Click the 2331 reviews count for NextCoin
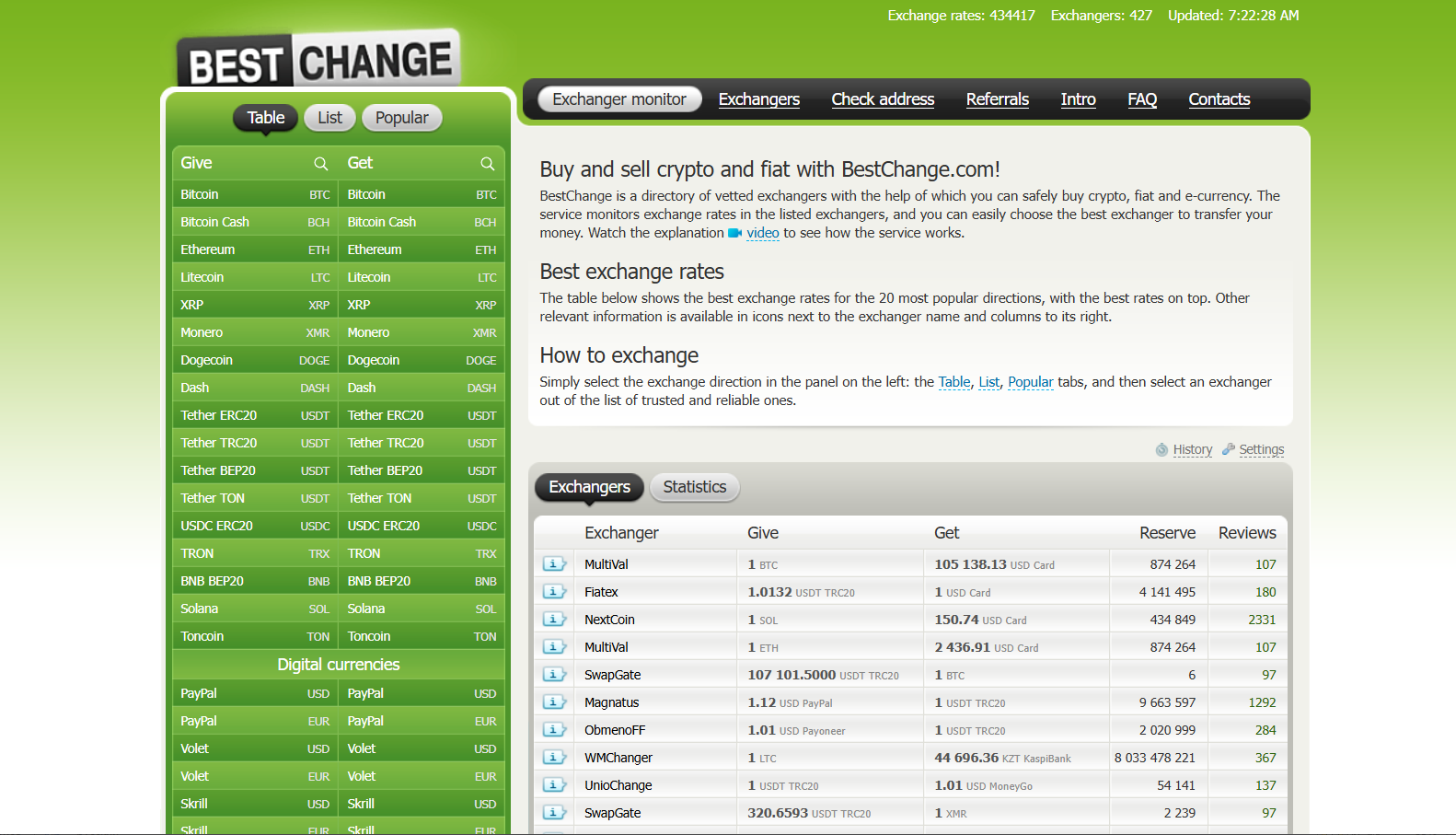Screen dimensions: 1456x835 pos(1262,620)
